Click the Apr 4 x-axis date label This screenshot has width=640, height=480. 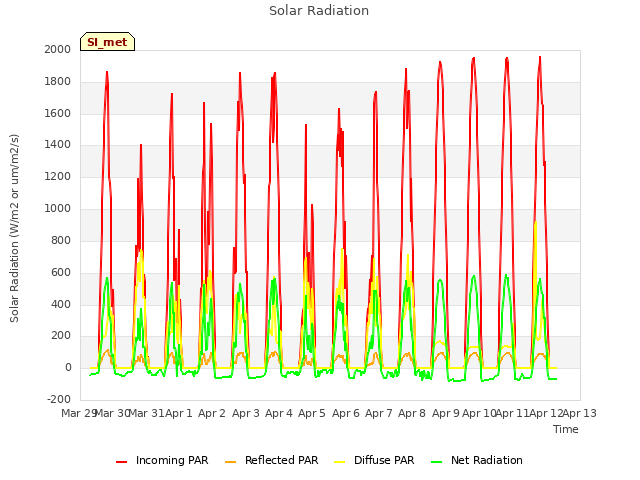(279, 413)
